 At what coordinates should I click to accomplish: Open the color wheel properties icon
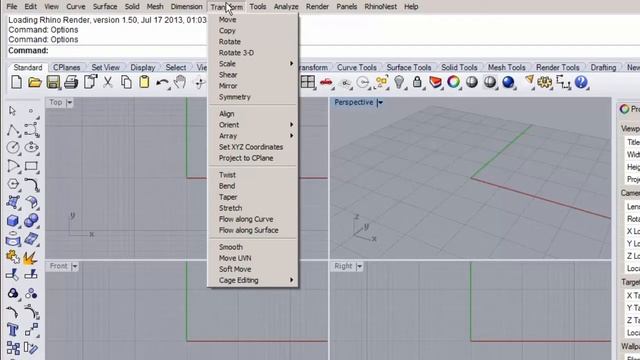pos(453,82)
